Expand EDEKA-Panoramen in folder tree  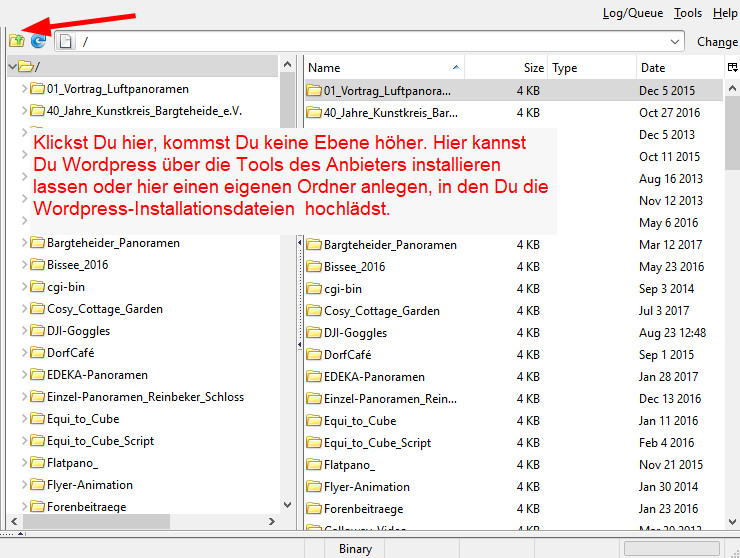24,375
